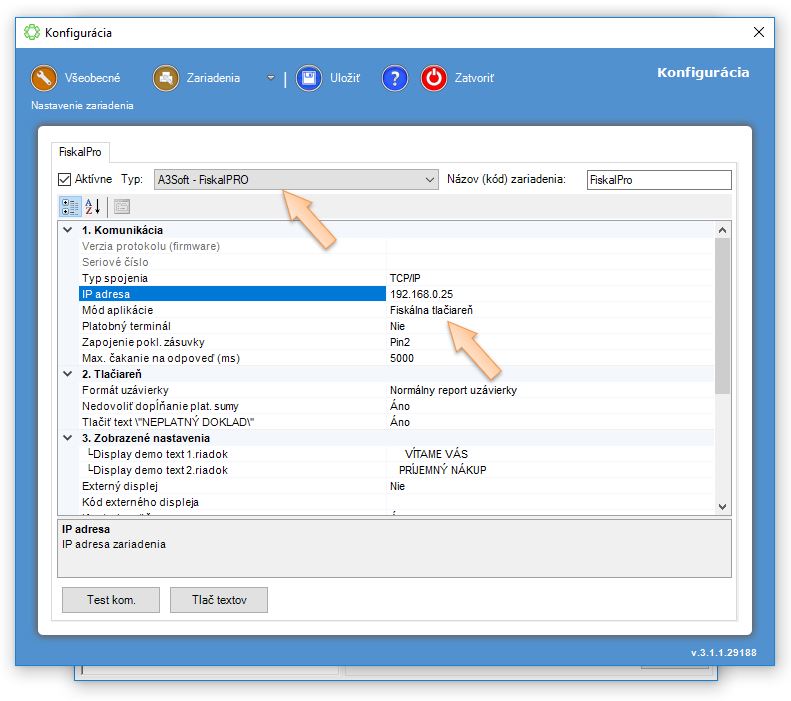Collapse the 3. Zobrazené nastavenia section
This screenshot has width=791, height=701.
click(68, 438)
